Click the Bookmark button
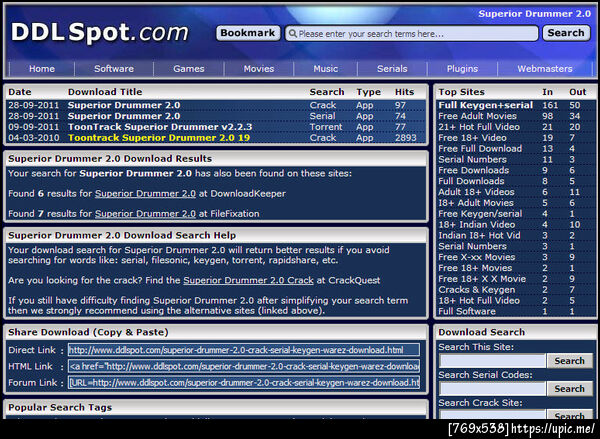 (248, 33)
